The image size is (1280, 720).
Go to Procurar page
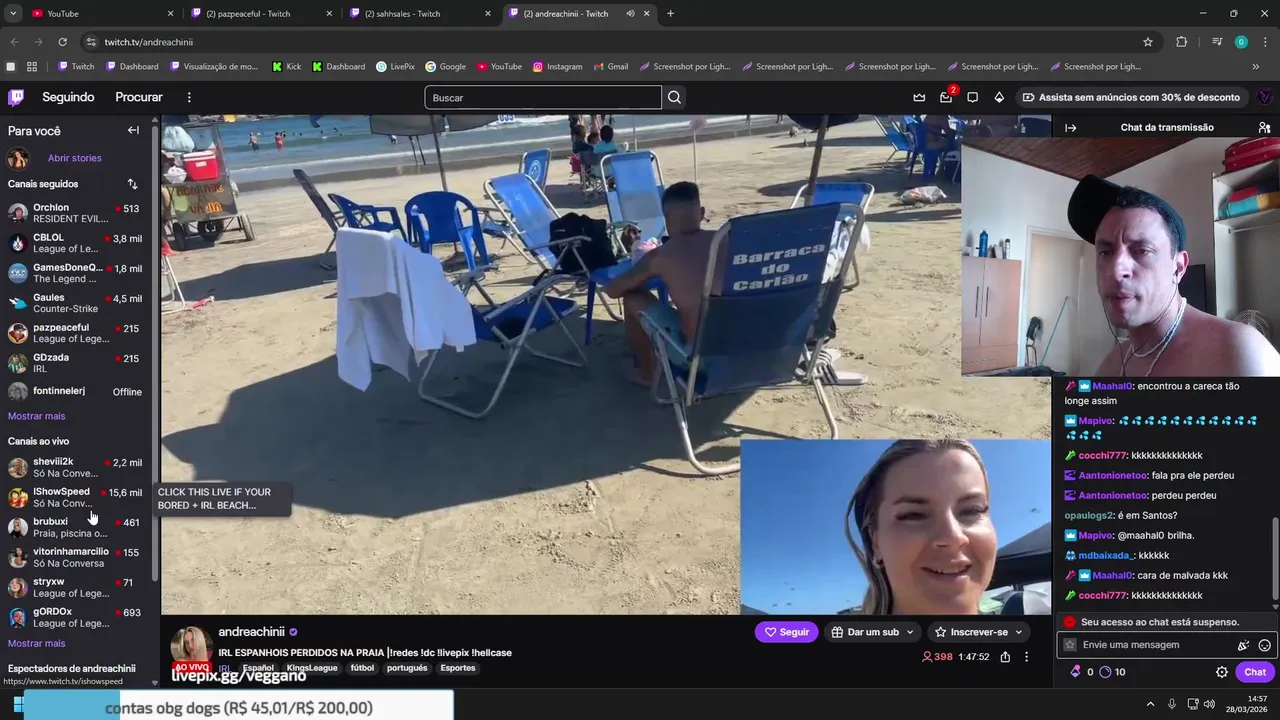click(139, 97)
